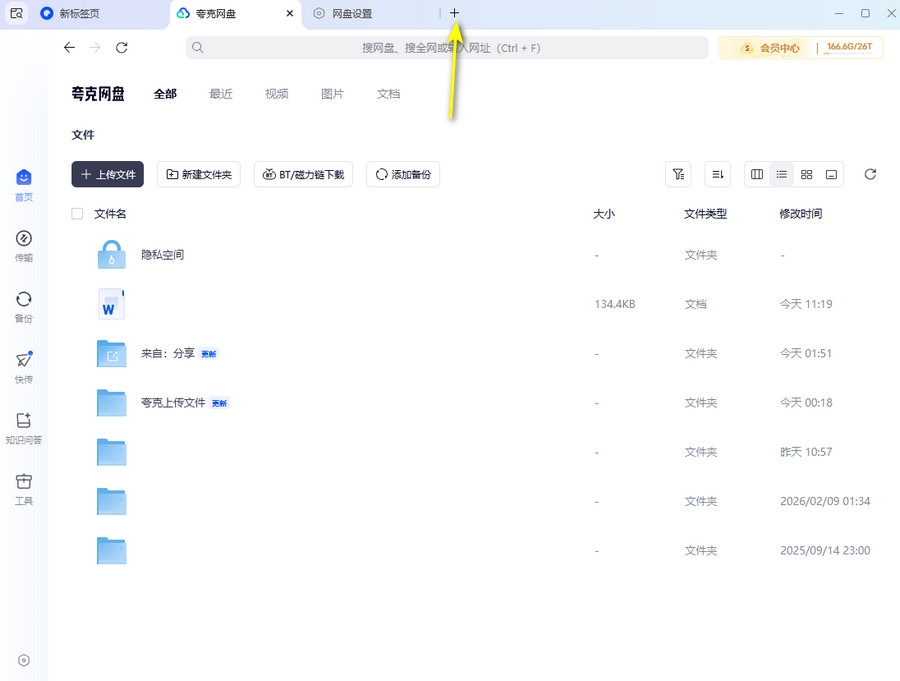Open the 夸克网盘 title dropdown
The width and height of the screenshot is (900, 681).
tap(97, 93)
